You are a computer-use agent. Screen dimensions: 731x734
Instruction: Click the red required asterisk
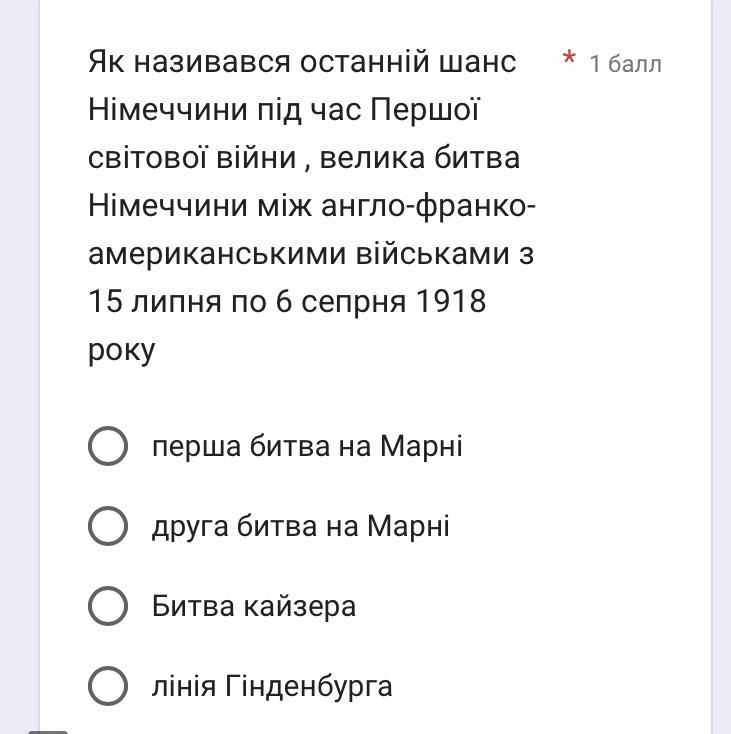569,60
